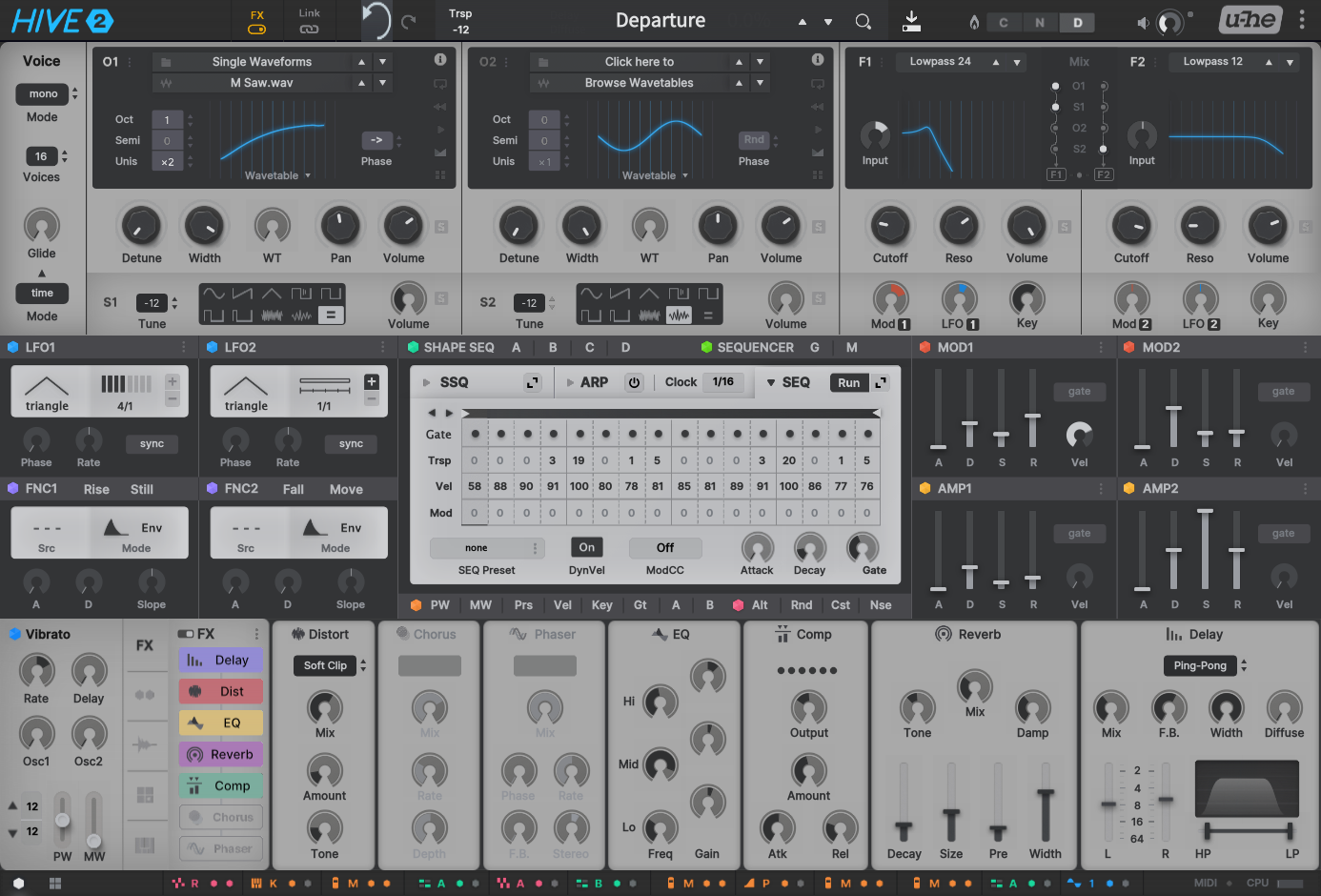This screenshot has width=1321, height=896.
Task: Switch to Shape Seq tab D
Action: (625, 347)
